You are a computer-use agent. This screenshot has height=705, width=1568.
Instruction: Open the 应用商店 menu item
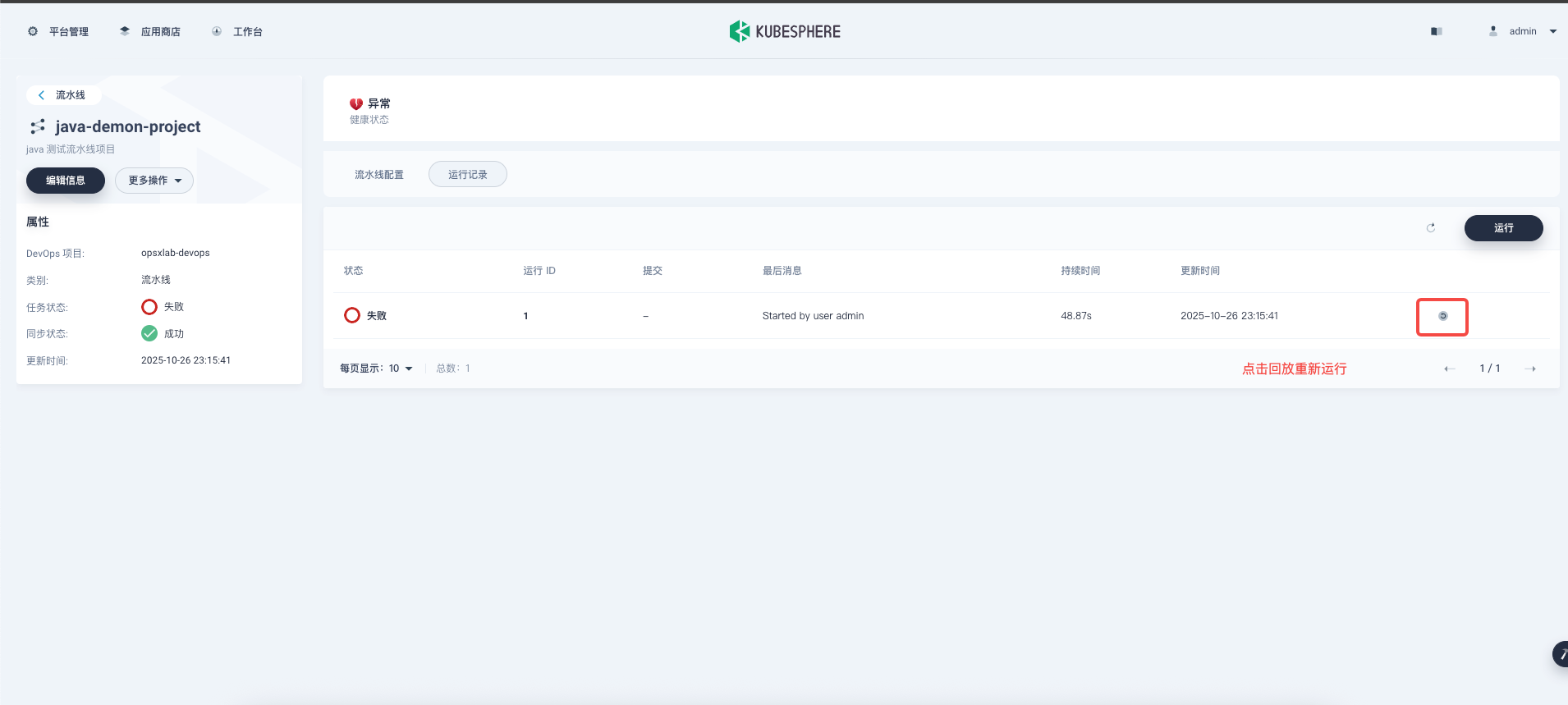tap(150, 31)
